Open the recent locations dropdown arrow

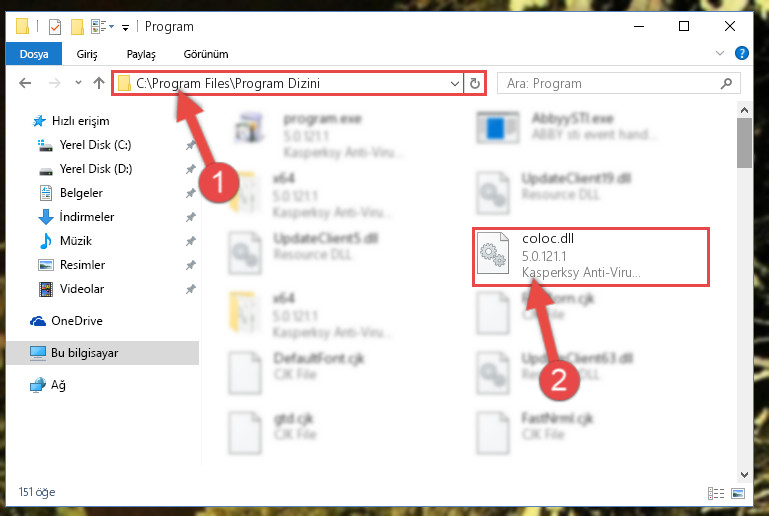[x=78, y=83]
